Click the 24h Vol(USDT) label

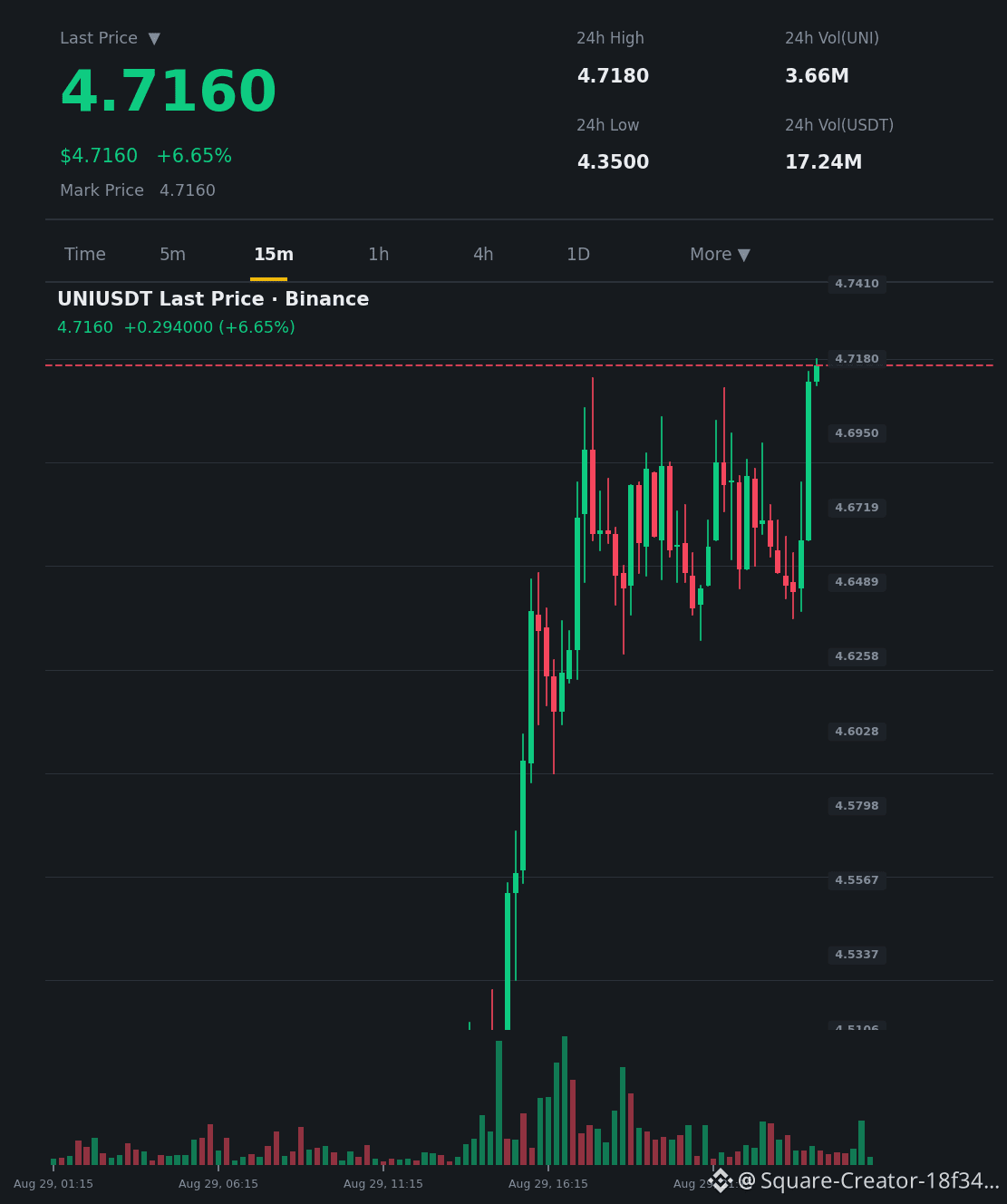(x=839, y=125)
